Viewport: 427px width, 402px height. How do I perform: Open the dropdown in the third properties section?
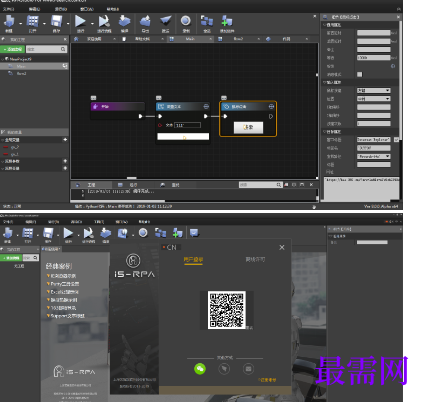click(x=373, y=156)
